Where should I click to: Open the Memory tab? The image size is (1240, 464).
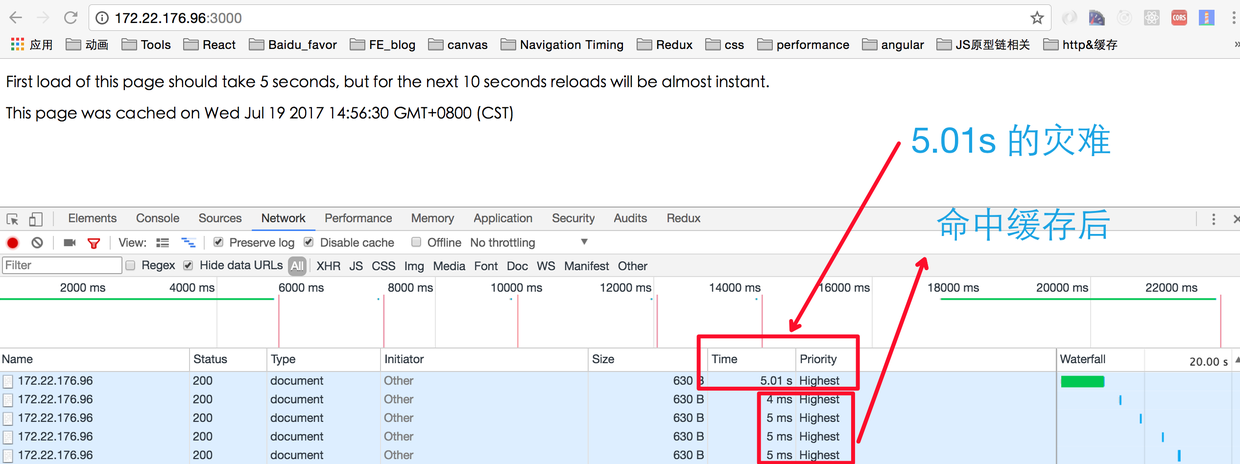pos(432,219)
